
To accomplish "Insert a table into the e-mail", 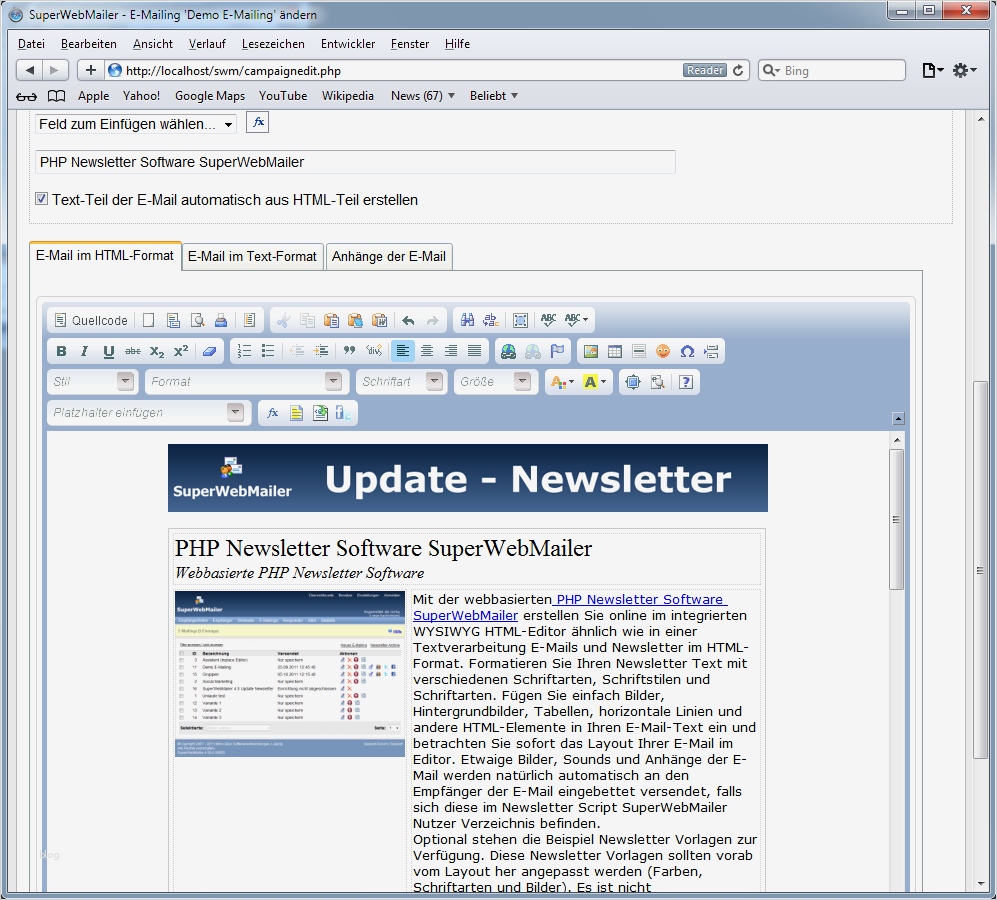I will tap(616, 351).
